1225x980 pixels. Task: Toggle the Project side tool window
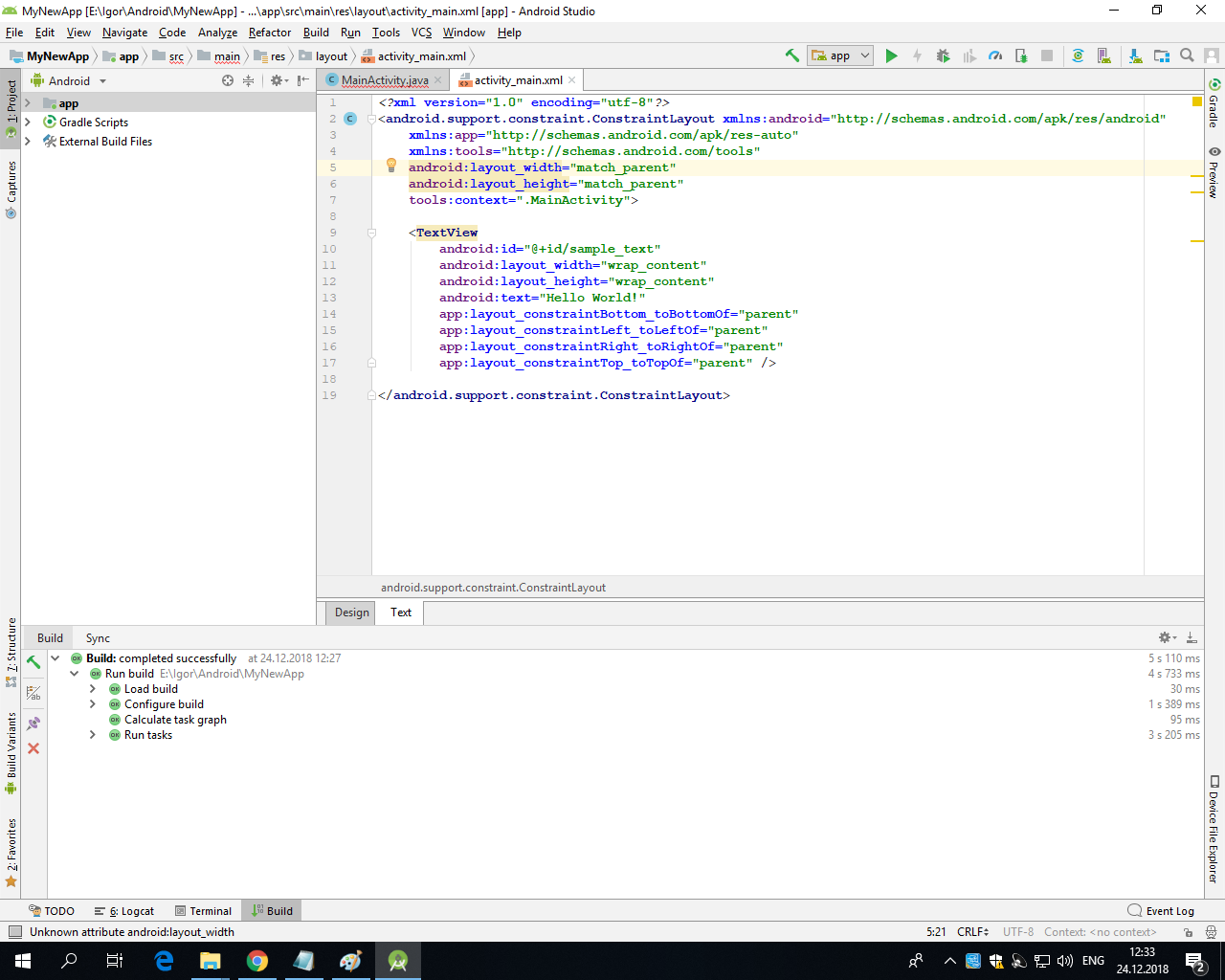click(11, 108)
